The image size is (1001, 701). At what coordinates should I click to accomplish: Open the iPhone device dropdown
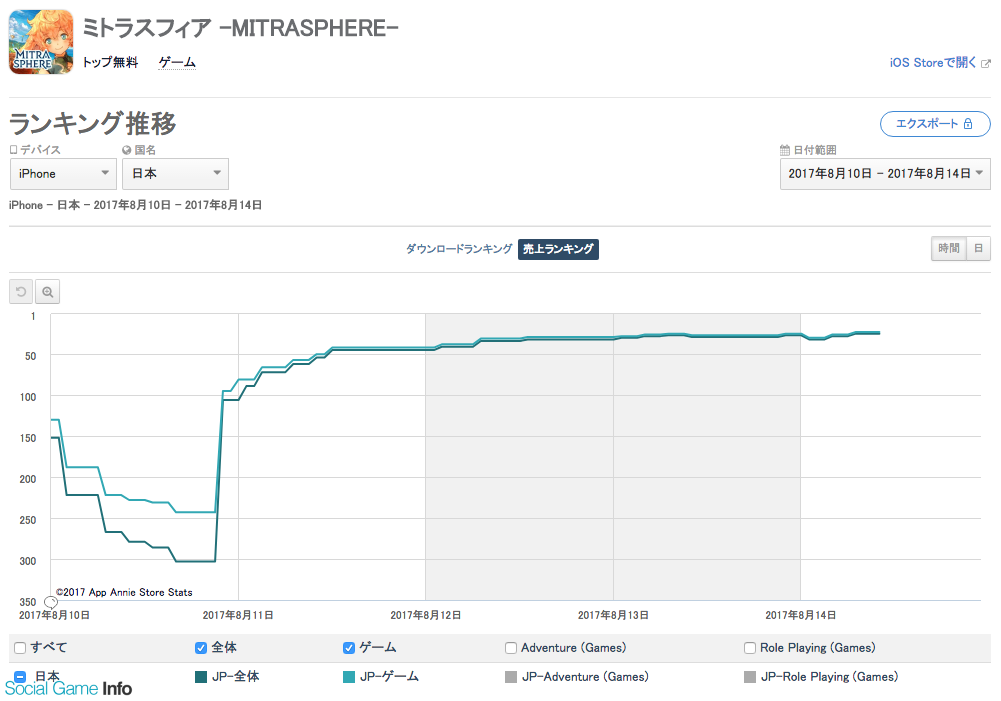tap(63, 174)
